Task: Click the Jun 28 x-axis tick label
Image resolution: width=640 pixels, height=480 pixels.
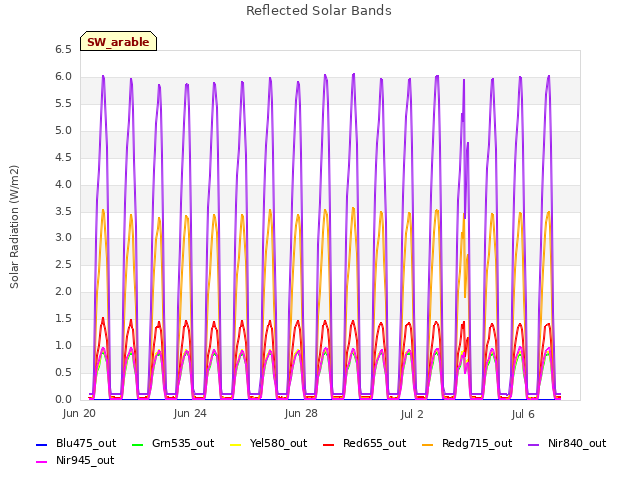Action: pos(301,414)
